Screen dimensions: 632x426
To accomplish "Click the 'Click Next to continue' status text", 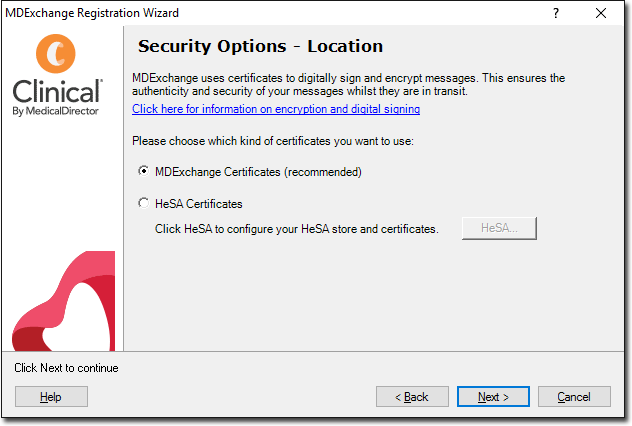I will click(x=66, y=368).
